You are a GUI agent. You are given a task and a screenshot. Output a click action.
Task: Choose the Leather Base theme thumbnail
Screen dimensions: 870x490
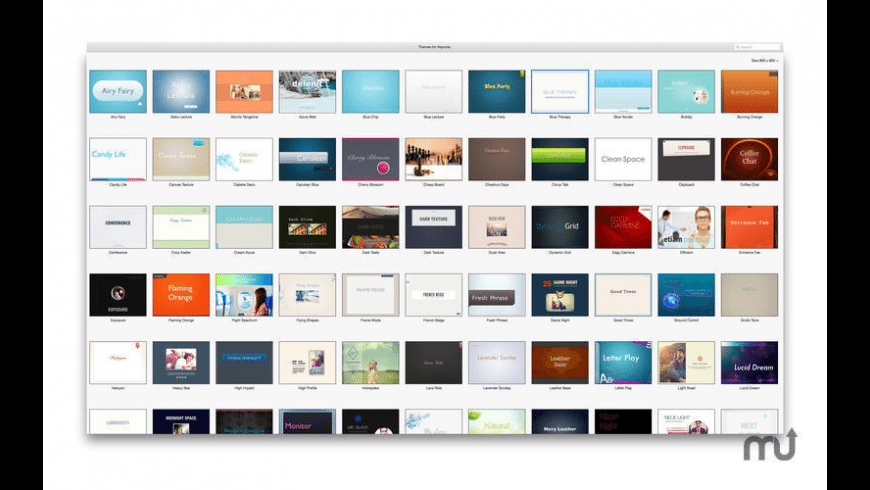click(560, 362)
